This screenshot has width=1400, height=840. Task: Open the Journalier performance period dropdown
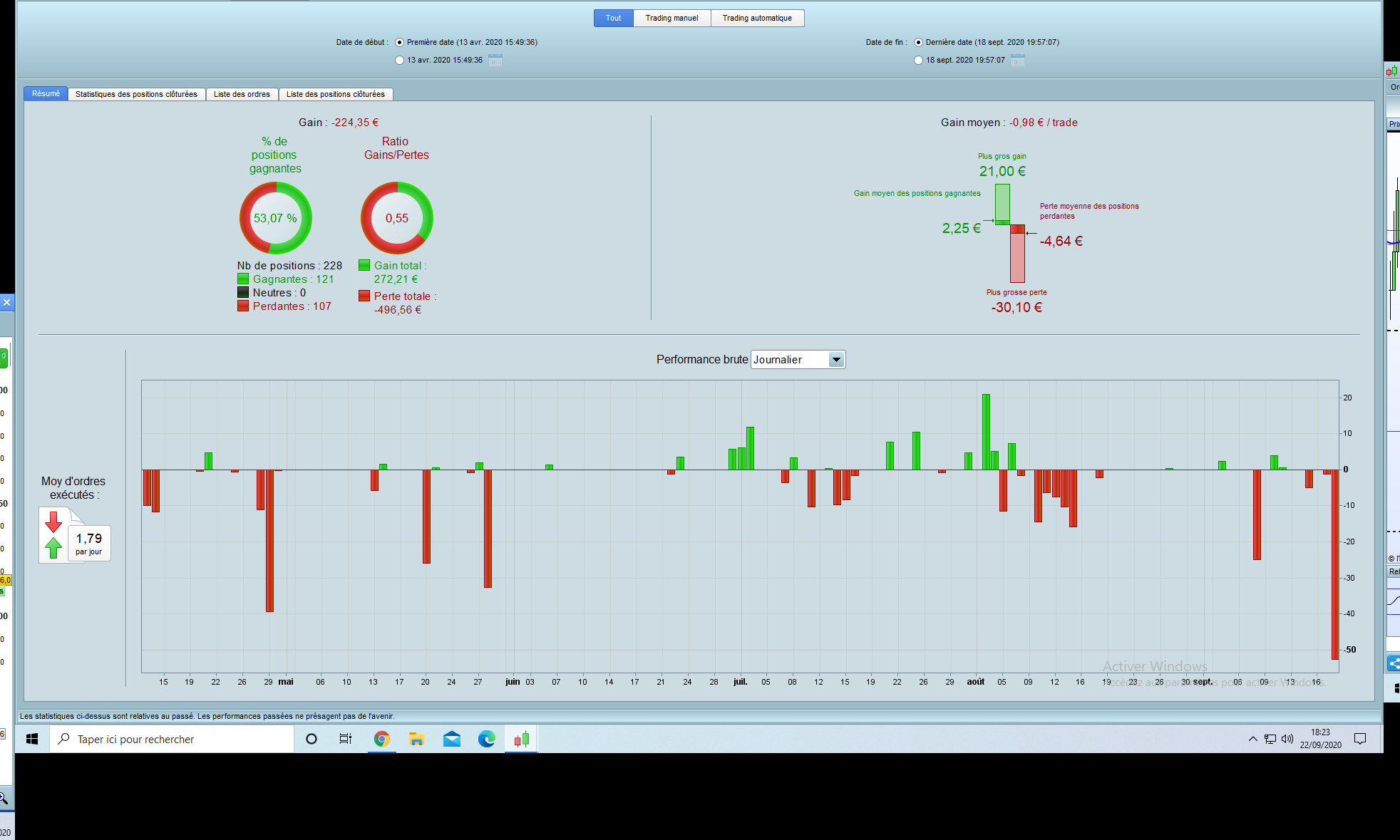[x=836, y=360]
